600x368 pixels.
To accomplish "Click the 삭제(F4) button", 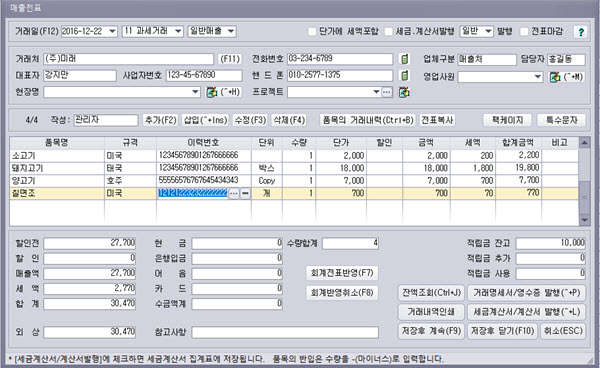I will (x=289, y=120).
